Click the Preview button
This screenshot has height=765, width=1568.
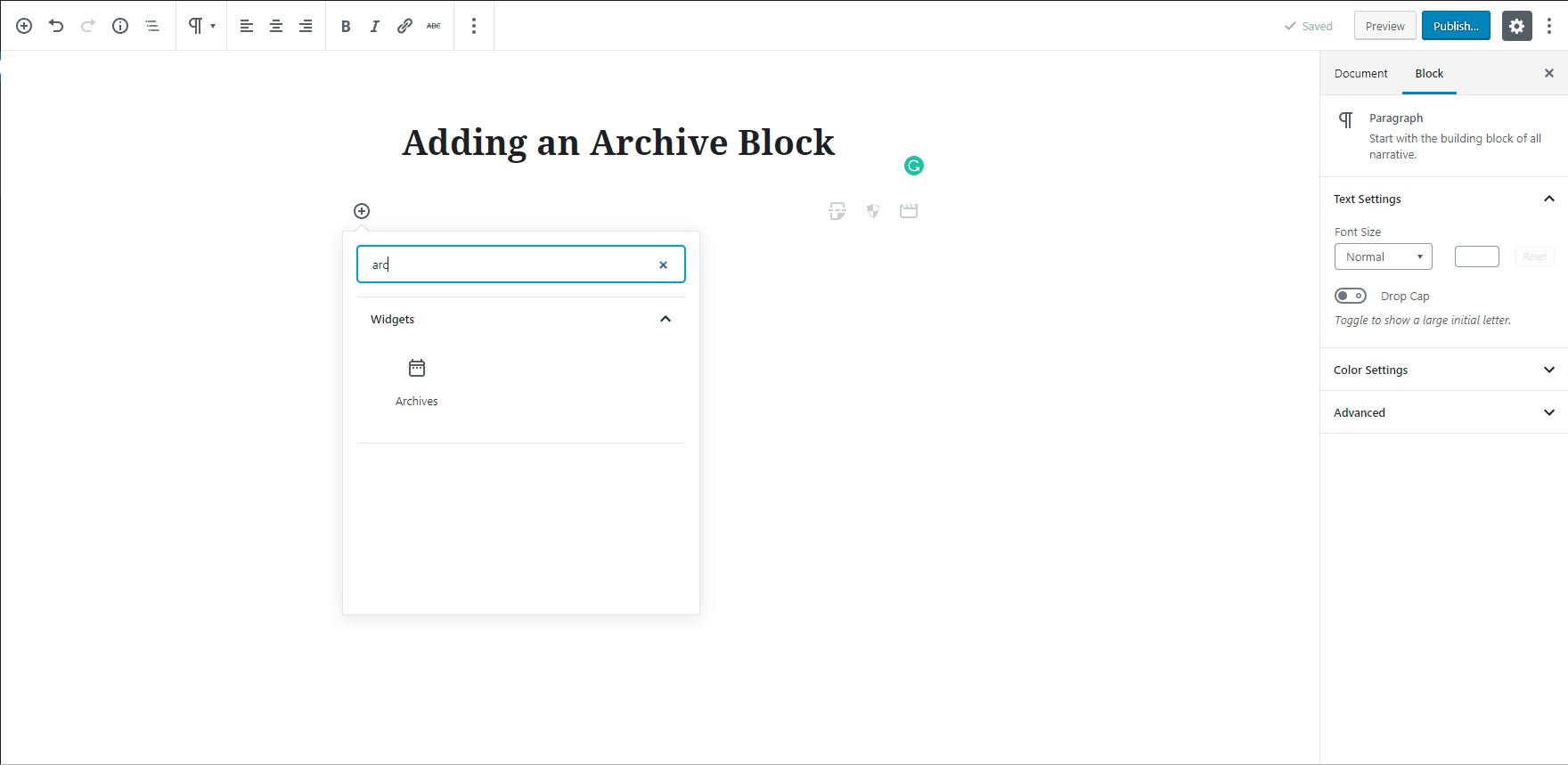[x=1384, y=26]
